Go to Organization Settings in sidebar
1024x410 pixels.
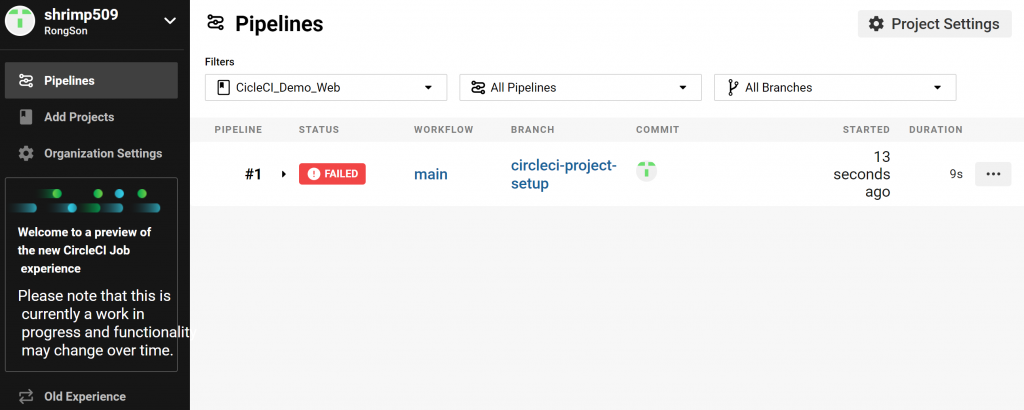(102, 154)
